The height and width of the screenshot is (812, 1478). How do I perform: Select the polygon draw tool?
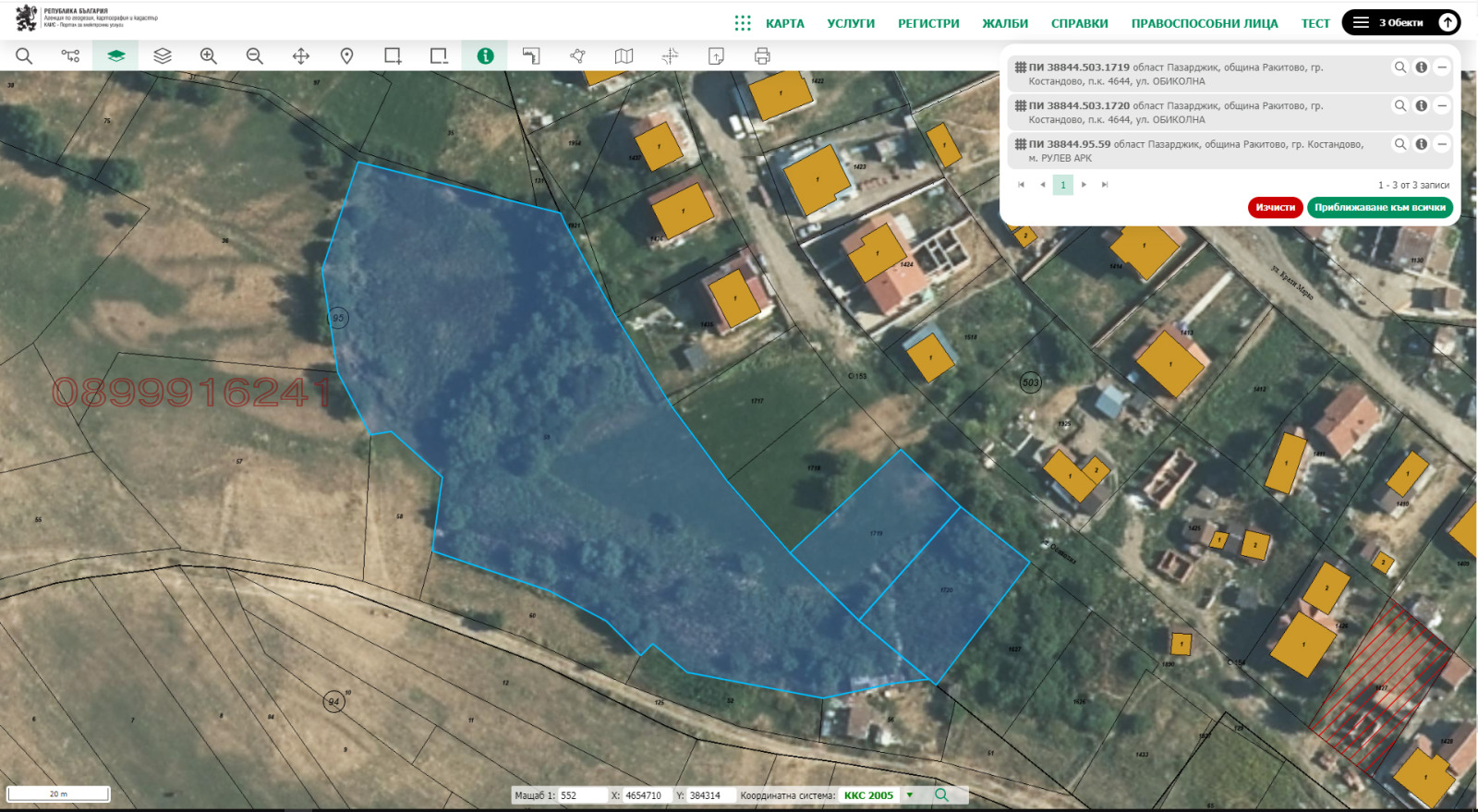click(577, 56)
